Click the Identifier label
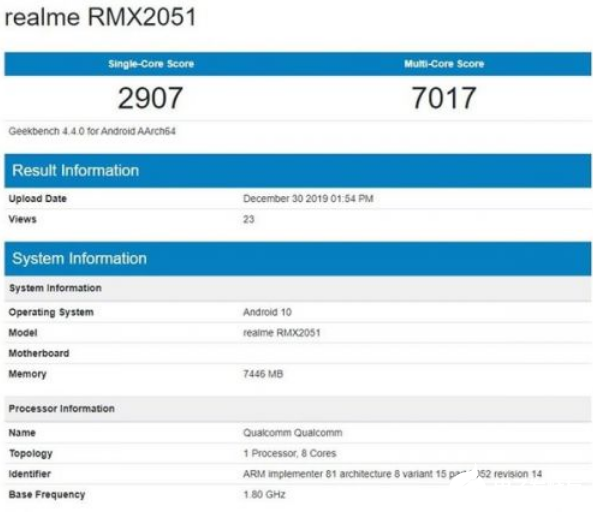Viewport: 593px width, 517px height. tap(29, 474)
